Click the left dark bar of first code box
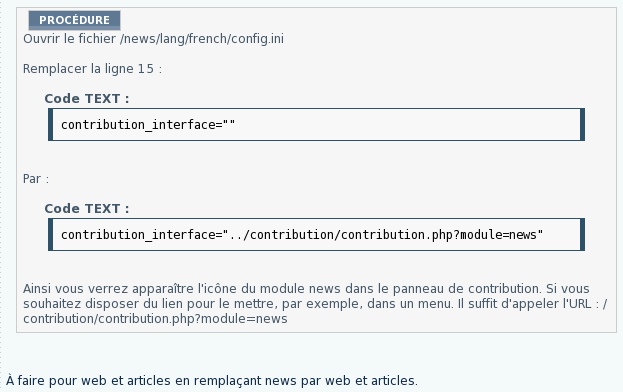 50,125
